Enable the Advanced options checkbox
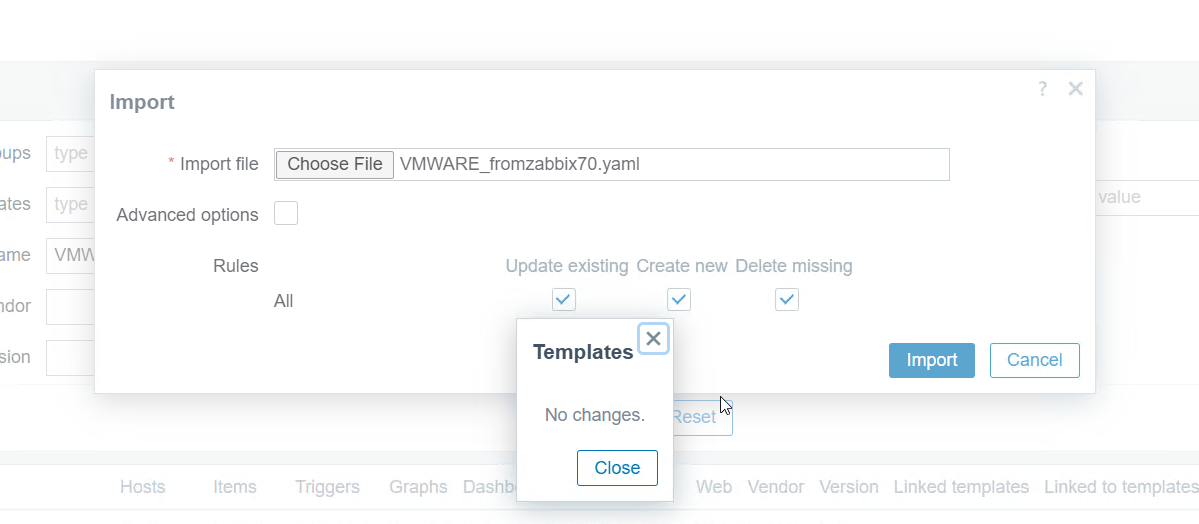This screenshot has width=1199, height=524. click(x=286, y=214)
